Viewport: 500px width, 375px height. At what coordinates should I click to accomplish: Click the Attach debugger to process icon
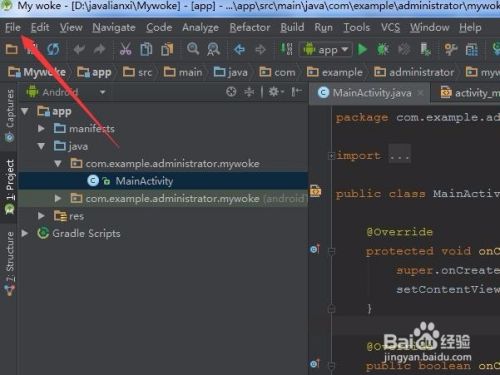click(425, 49)
